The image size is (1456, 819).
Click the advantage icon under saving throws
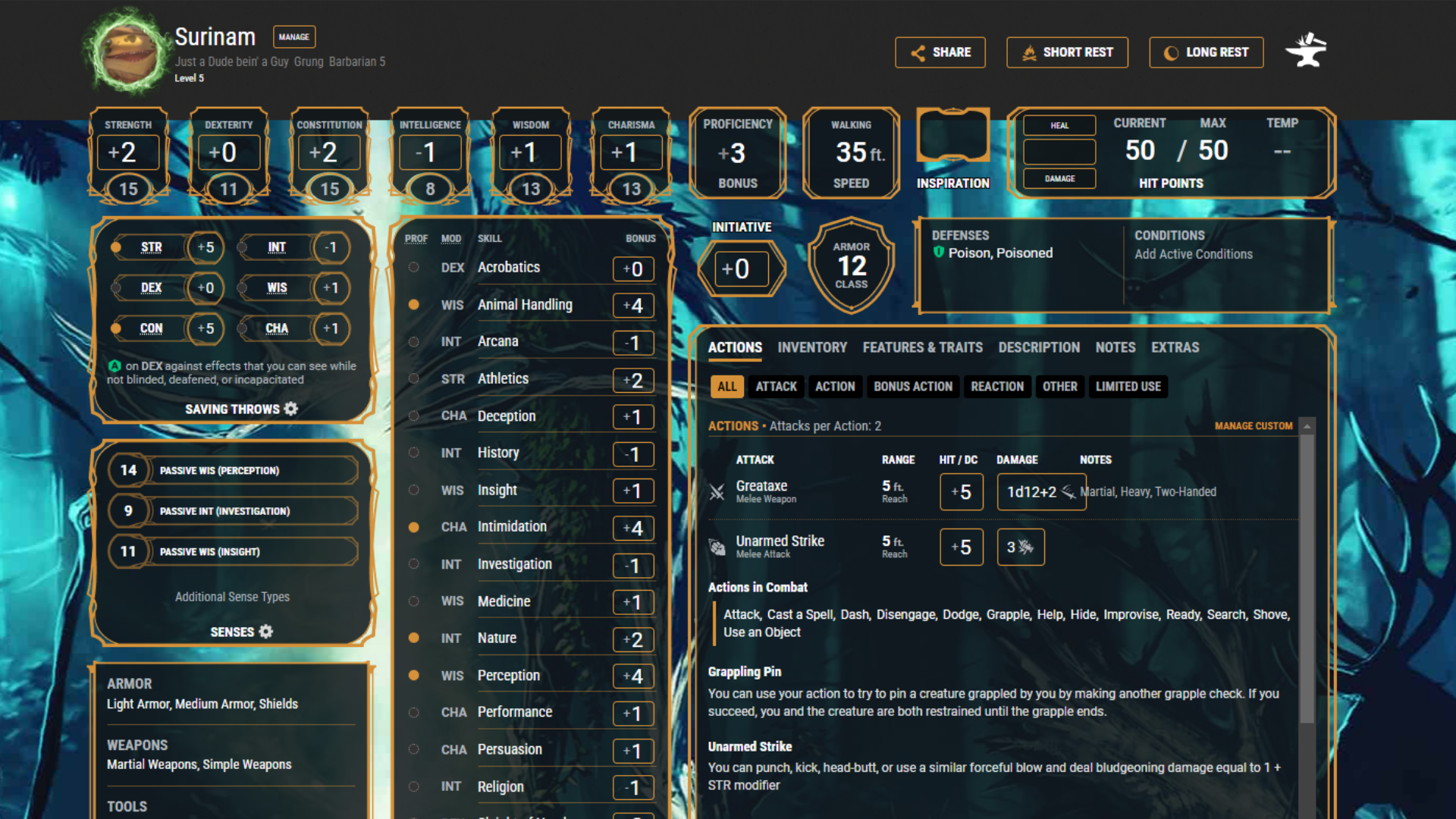[x=115, y=366]
